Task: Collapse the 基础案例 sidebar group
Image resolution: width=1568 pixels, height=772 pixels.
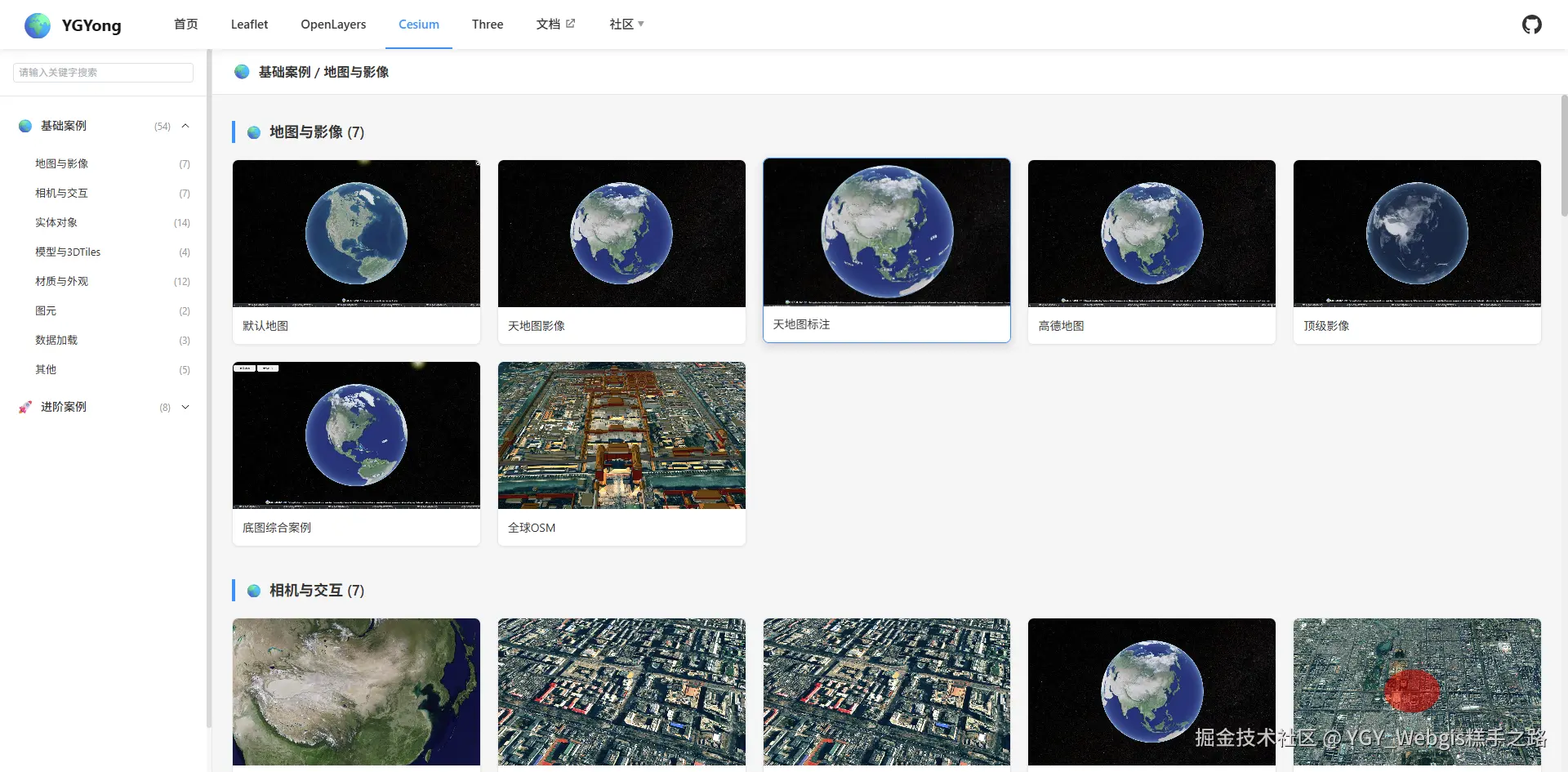Action: (185, 126)
